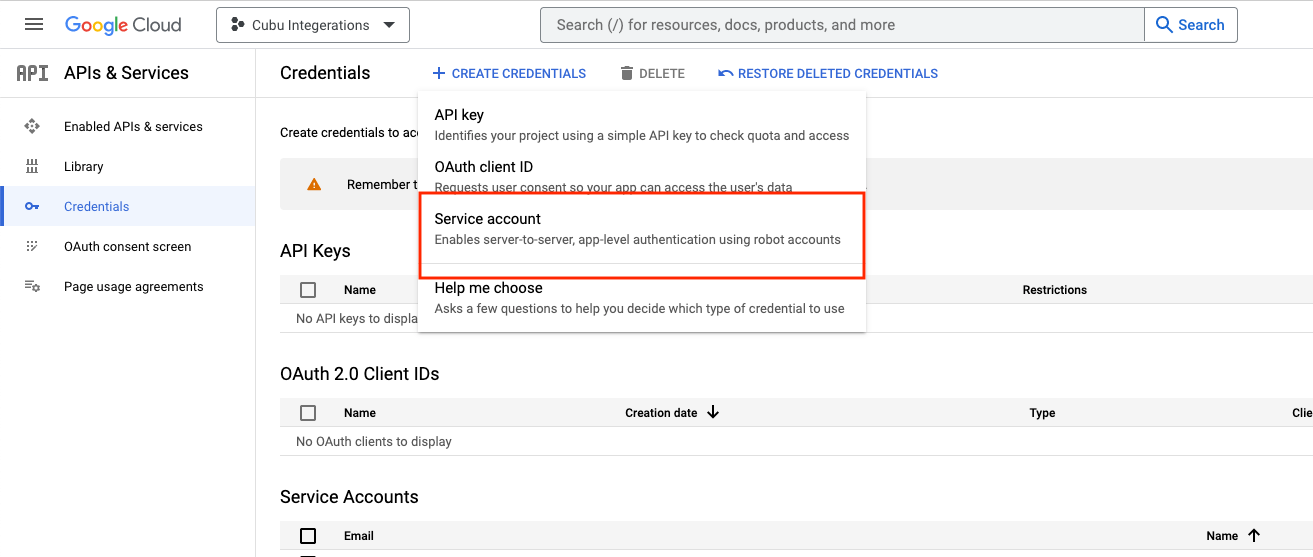Focus the resources search field
Screen dimensions: 1313x557
842,25
